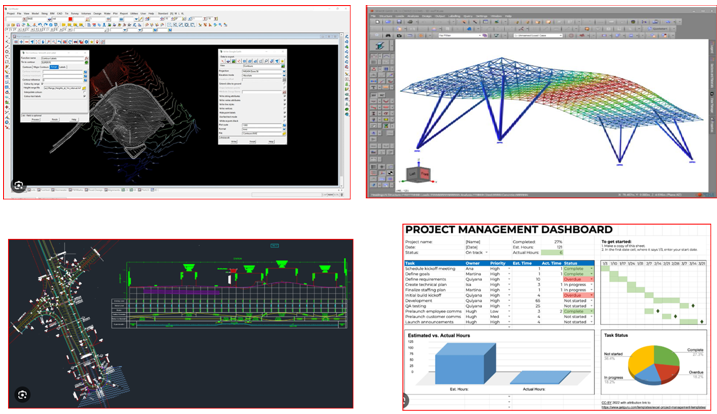717x414 pixels.
Task: Click yellow Not started slice of pie chart
Action: pyautogui.click(x=640, y=360)
